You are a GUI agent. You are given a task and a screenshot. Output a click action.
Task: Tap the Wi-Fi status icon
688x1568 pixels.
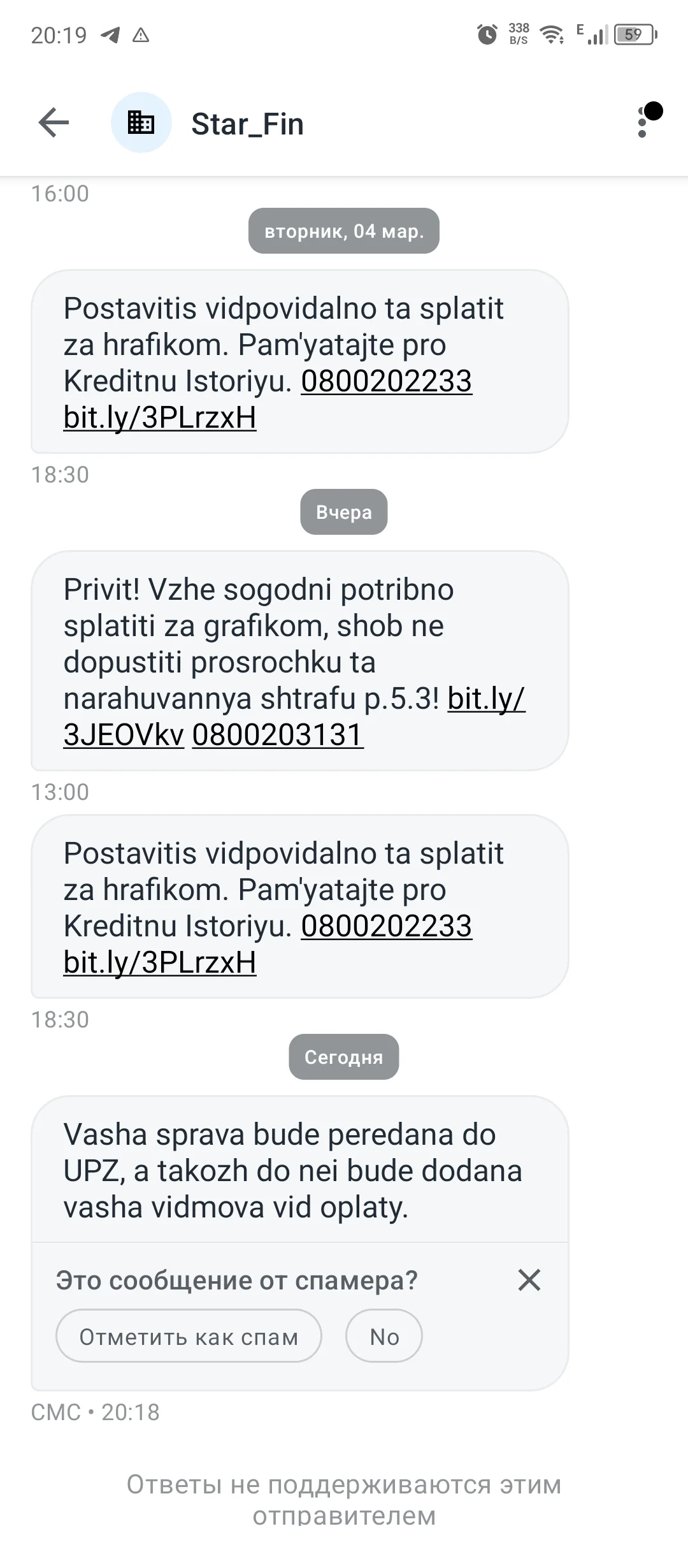[552, 34]
